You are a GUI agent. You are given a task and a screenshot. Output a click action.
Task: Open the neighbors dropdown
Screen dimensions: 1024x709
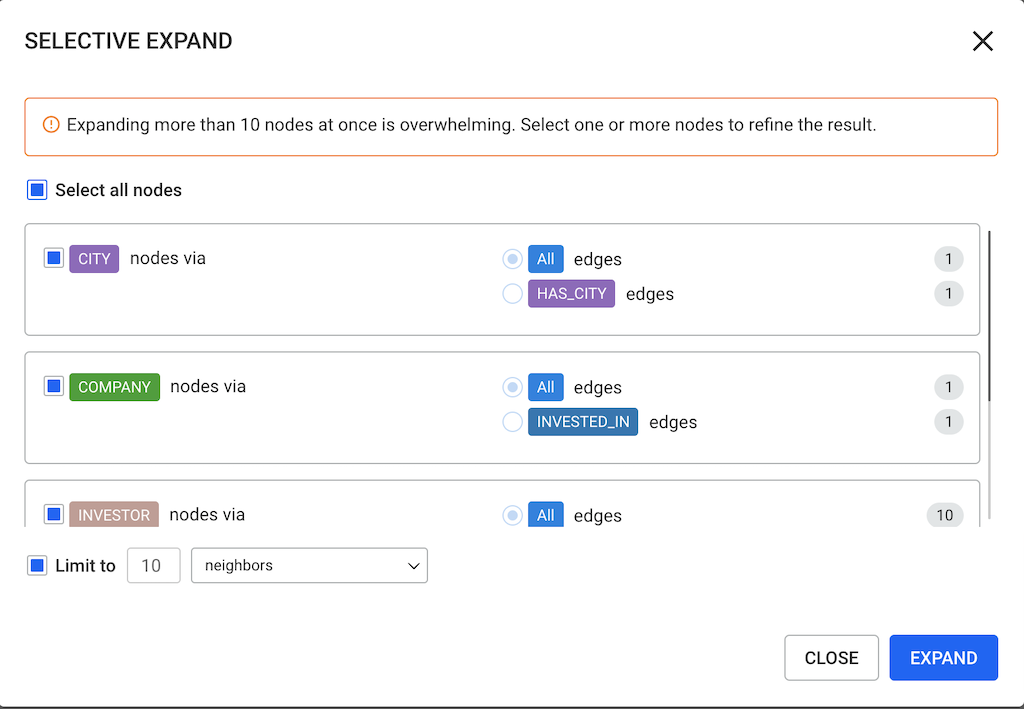309,565
